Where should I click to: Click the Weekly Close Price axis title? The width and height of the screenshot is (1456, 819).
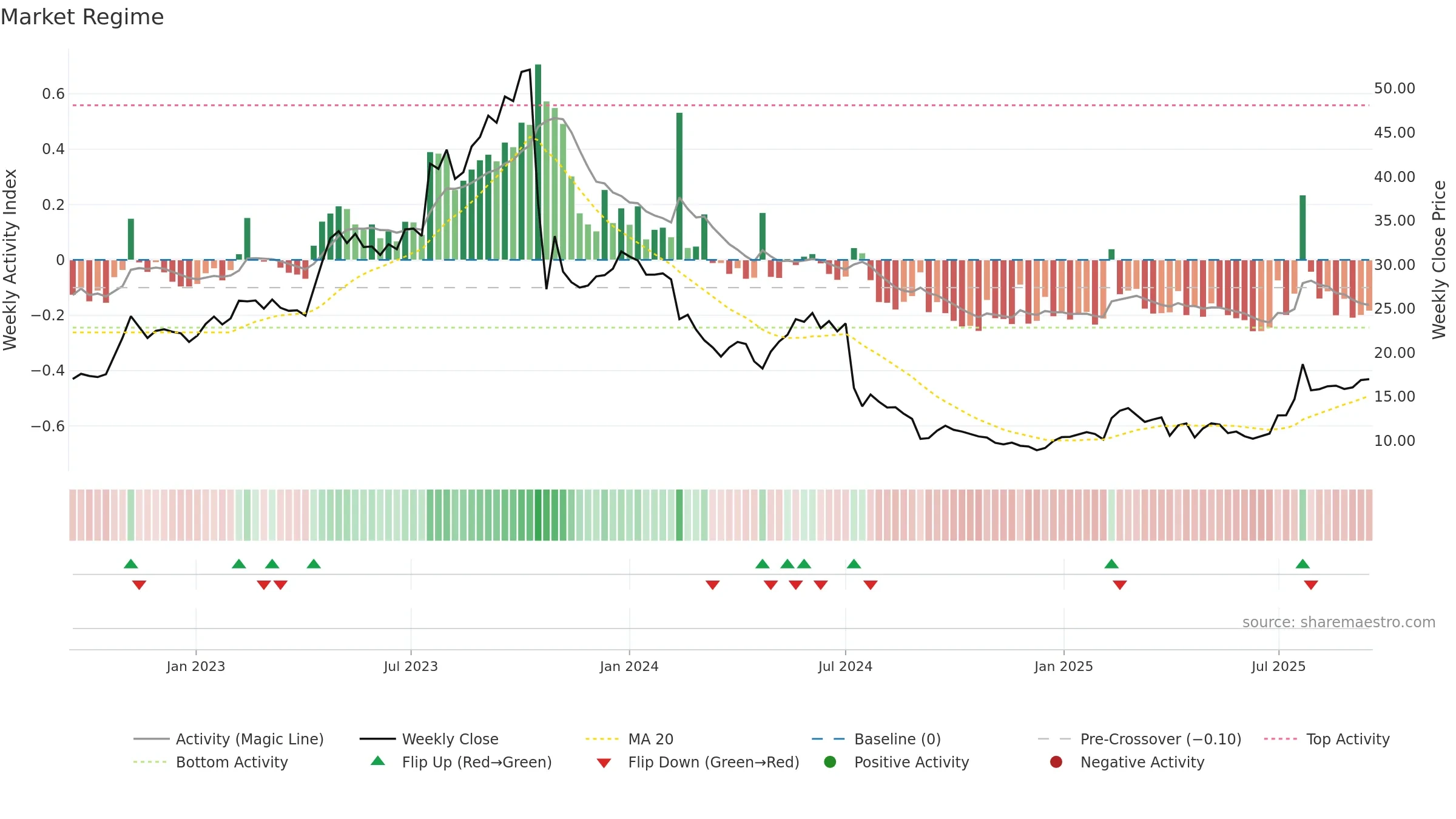[x=1439, y=260]
